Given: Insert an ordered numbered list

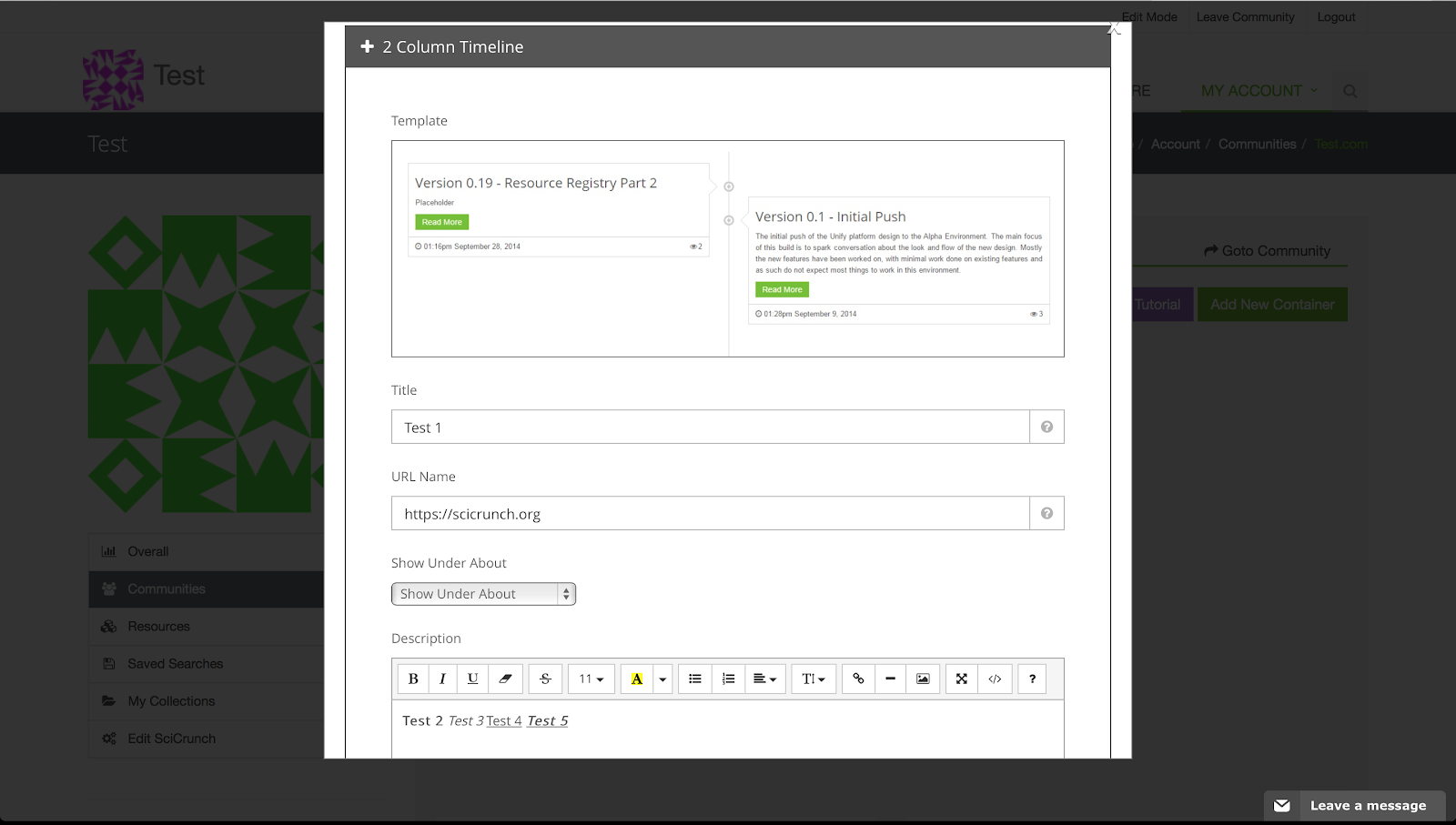Looking at the screenshot, I should point(728,679).
